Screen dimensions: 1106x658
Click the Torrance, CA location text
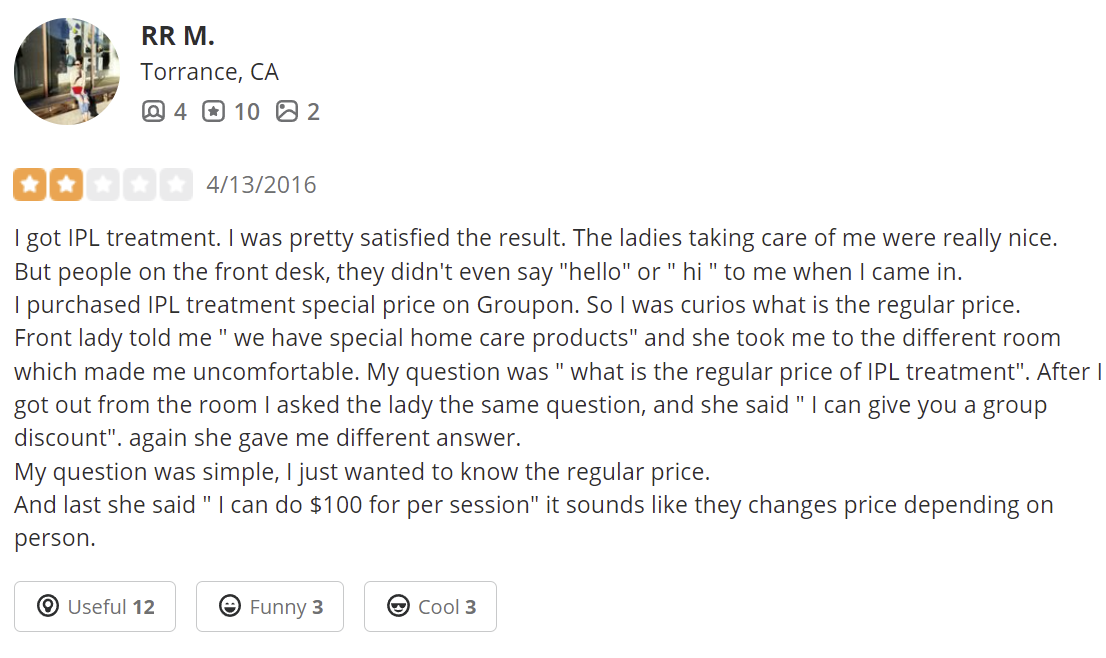(x=209, y=72)
